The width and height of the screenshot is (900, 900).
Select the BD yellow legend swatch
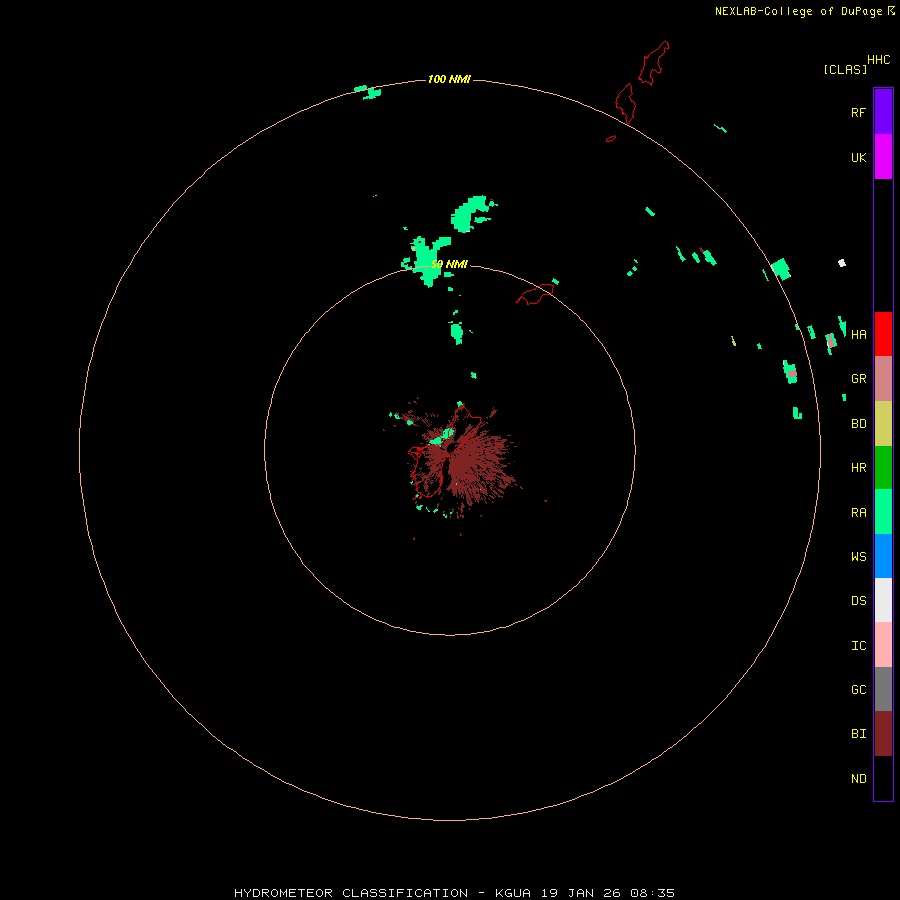883,424
